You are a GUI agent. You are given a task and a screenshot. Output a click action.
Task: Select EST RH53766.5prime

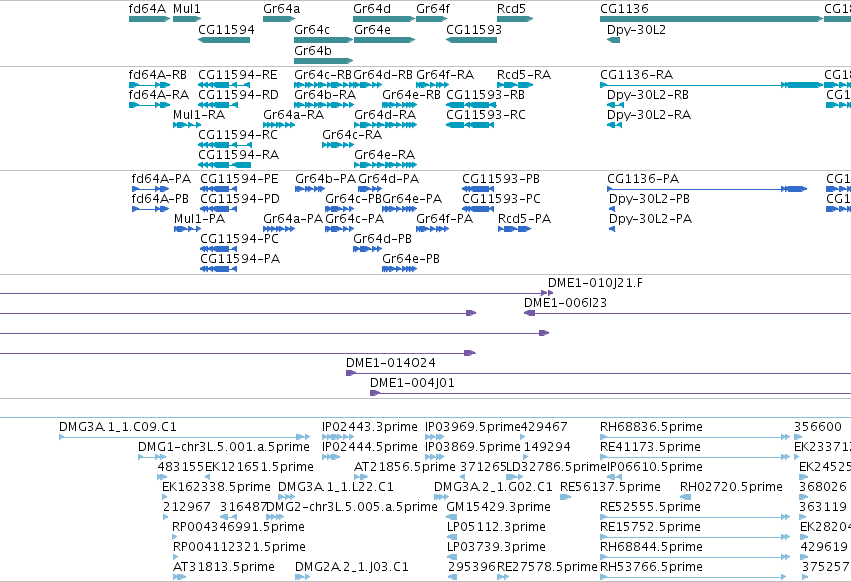pyautogui.click(x=651, y=568)
